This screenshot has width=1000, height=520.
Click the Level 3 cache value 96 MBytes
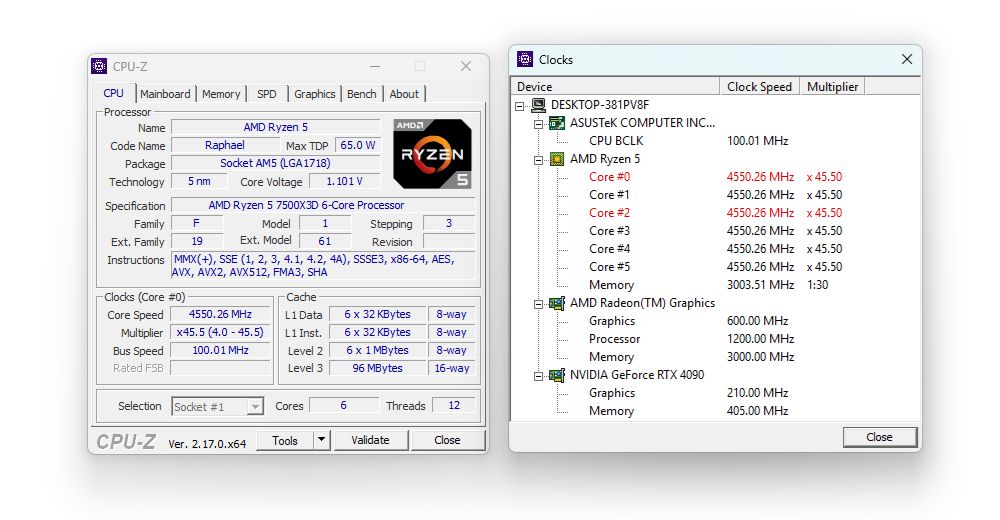[377, 368]
